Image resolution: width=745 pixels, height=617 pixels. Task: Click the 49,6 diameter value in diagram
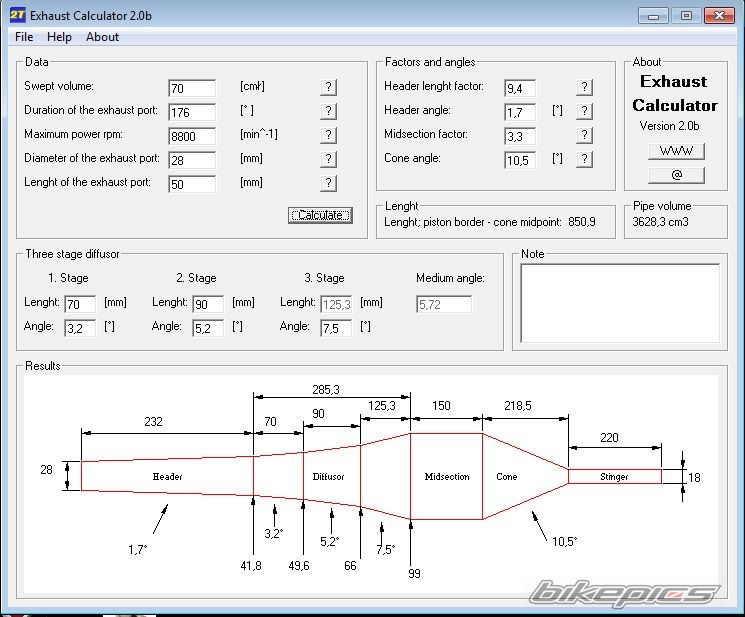click(x=299, y=566)
